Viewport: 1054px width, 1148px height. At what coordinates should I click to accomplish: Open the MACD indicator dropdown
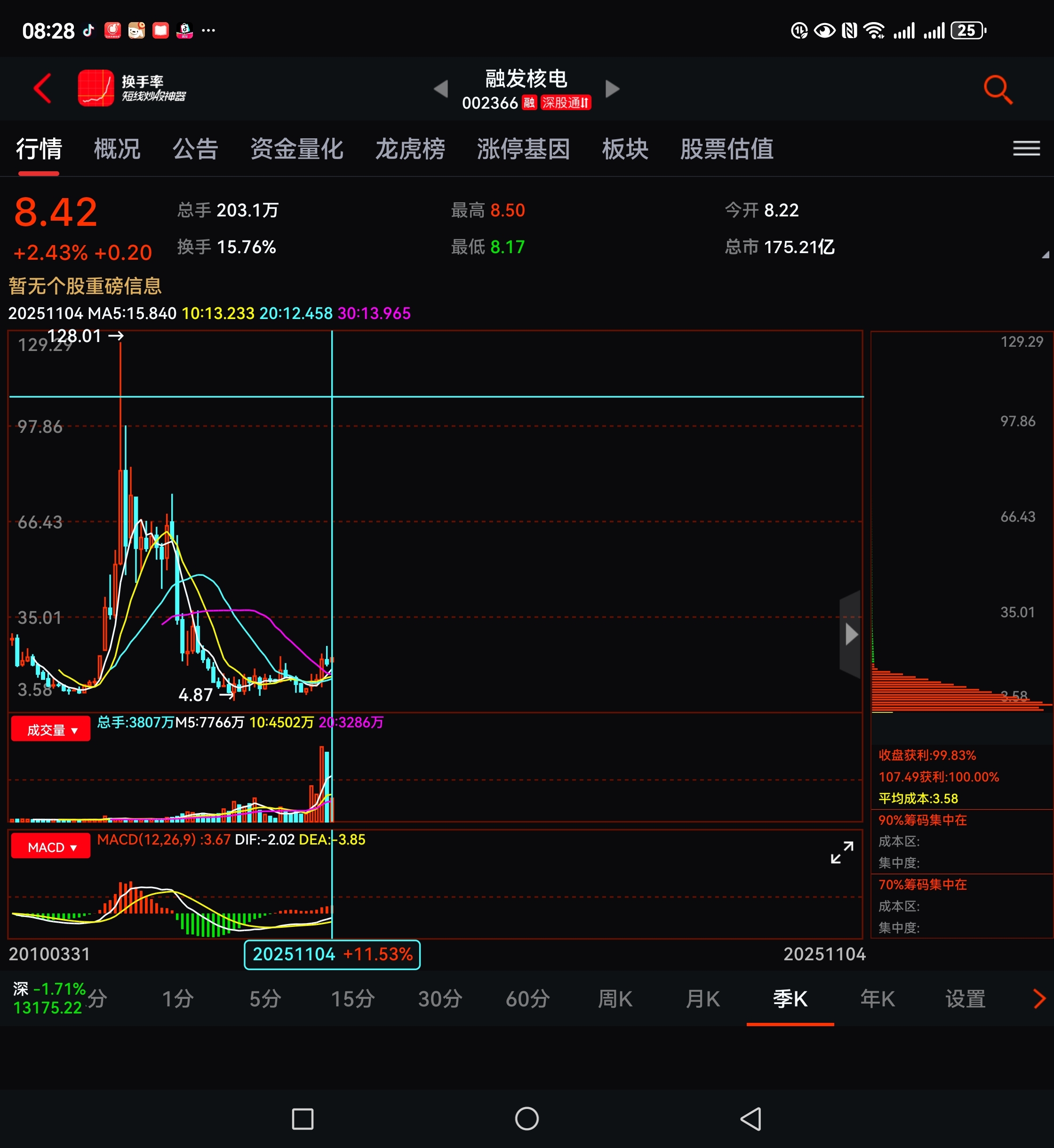51,847
